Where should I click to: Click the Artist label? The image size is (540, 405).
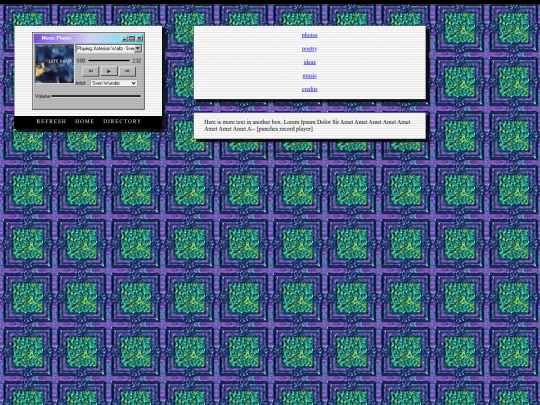pos(80,83)
